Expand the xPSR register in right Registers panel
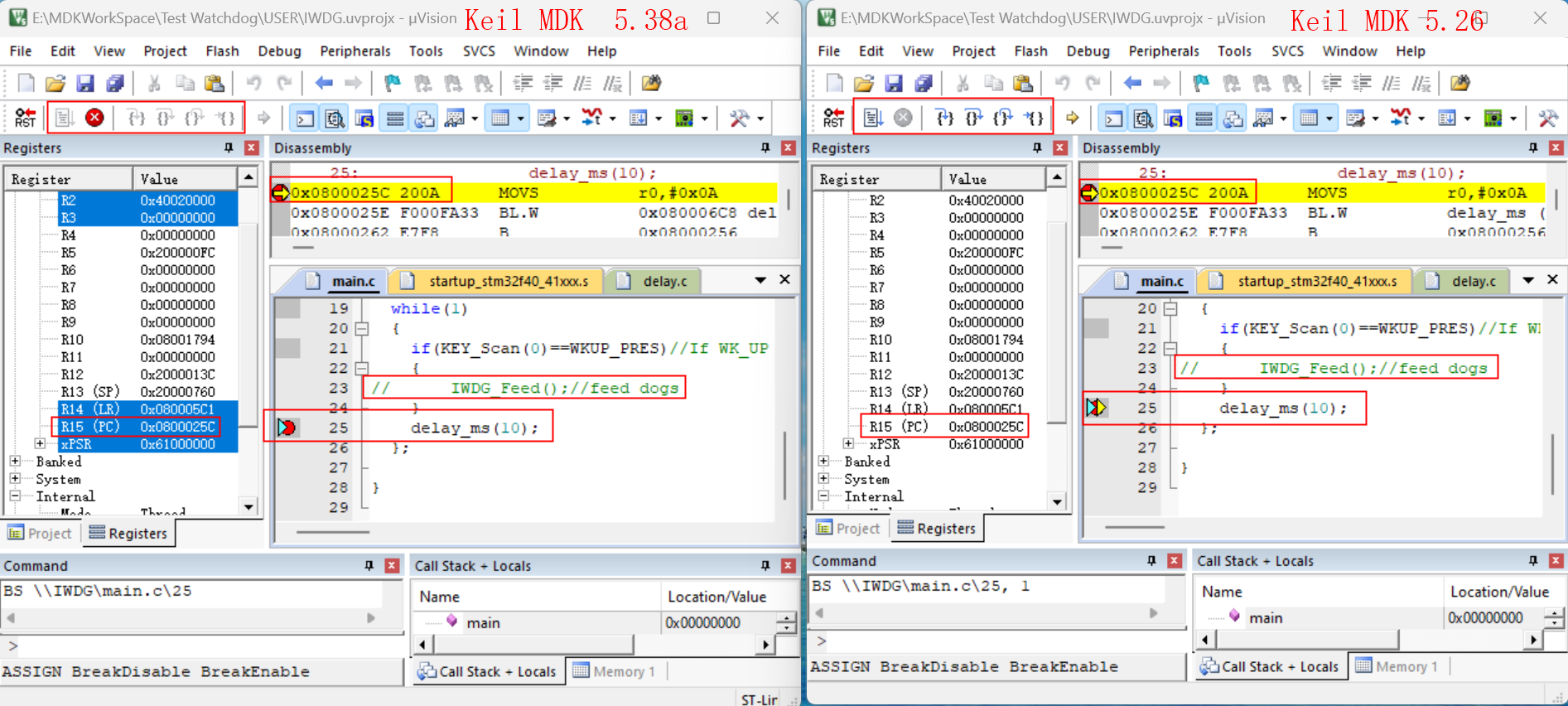Image resolution: width=1568 pixels, height=706 pixels. 848,444
